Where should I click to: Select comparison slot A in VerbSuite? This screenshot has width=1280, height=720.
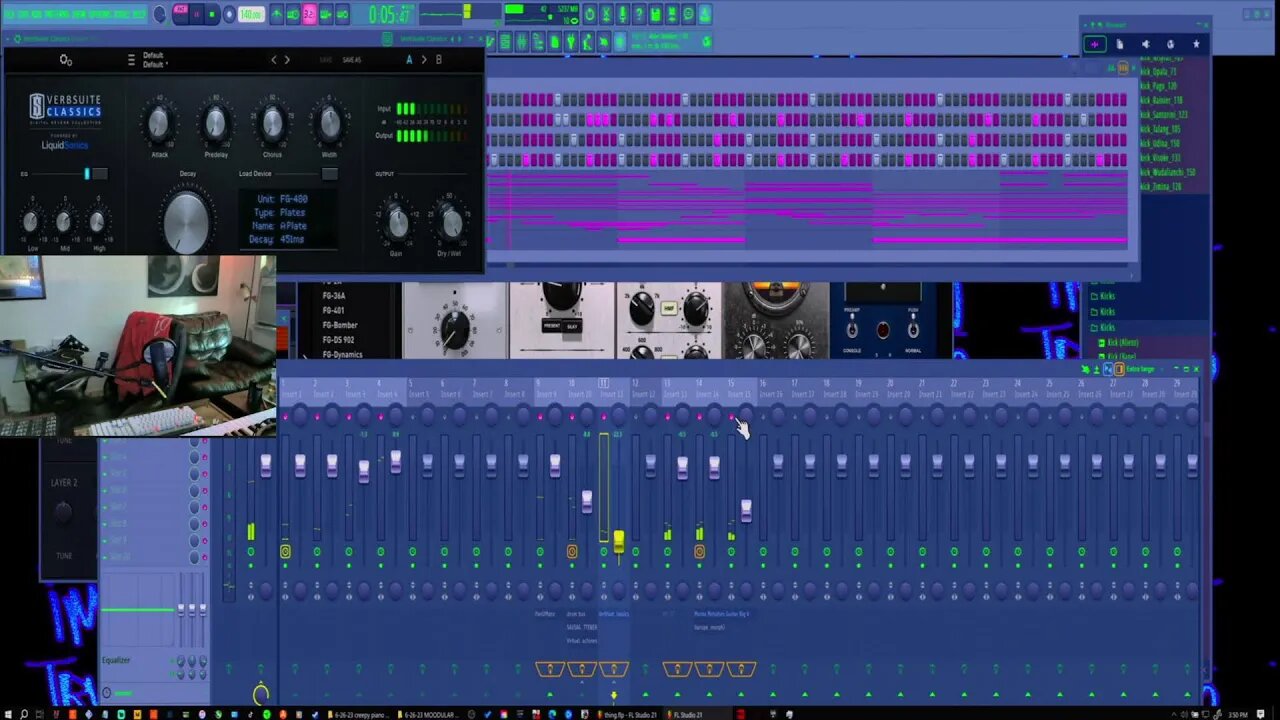pyautogui.click(x=409, y=60)
